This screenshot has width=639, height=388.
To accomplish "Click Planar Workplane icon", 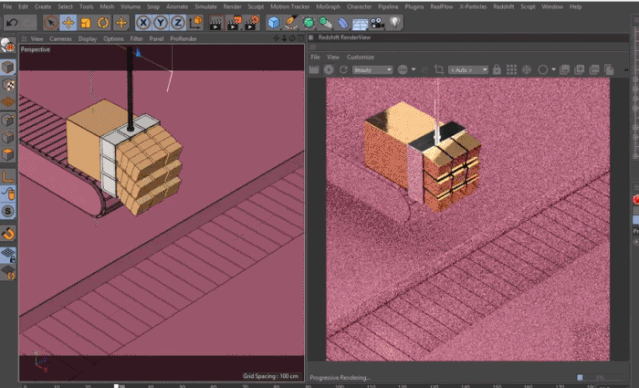I will click(x=8, y=272).
